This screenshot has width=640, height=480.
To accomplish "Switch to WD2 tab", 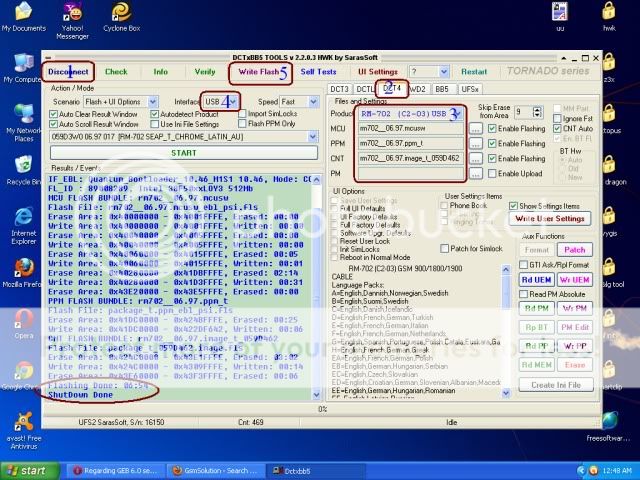I will [418, 89].
